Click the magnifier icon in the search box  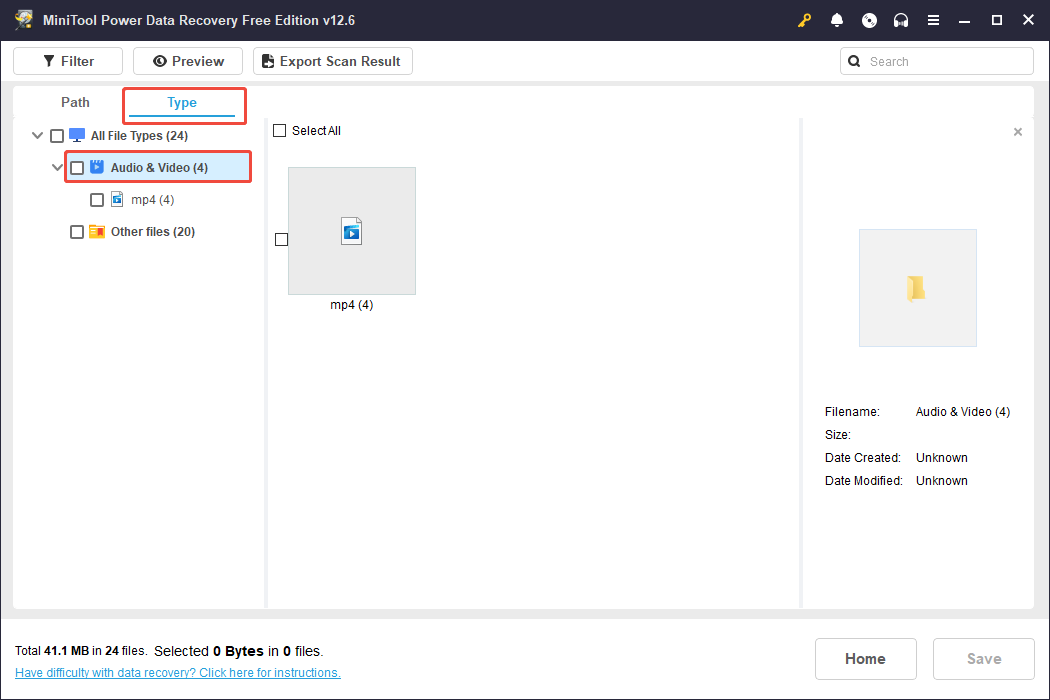pyautogui.click(x=854, y=61)
